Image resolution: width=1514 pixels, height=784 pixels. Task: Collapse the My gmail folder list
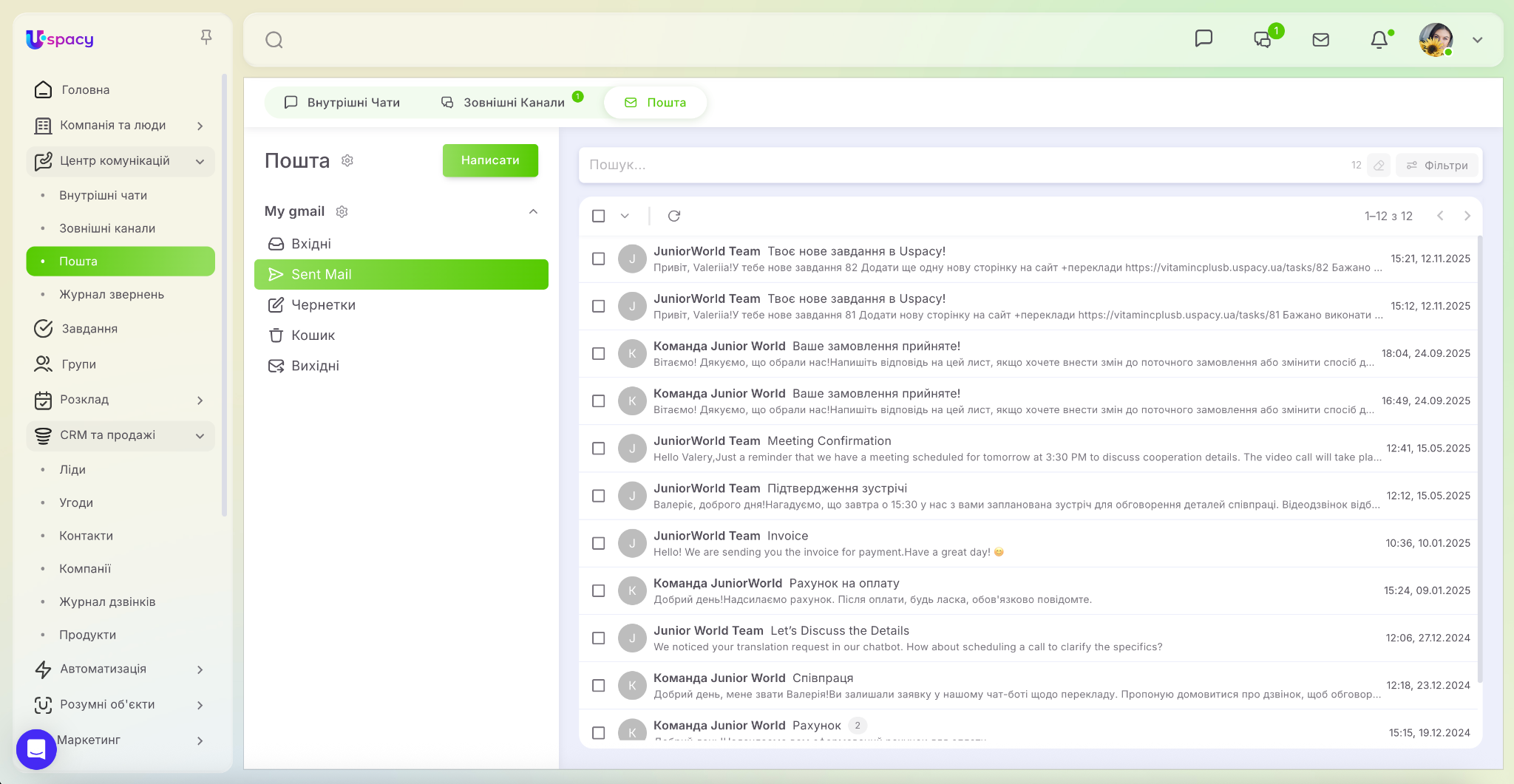click(533, 211)
